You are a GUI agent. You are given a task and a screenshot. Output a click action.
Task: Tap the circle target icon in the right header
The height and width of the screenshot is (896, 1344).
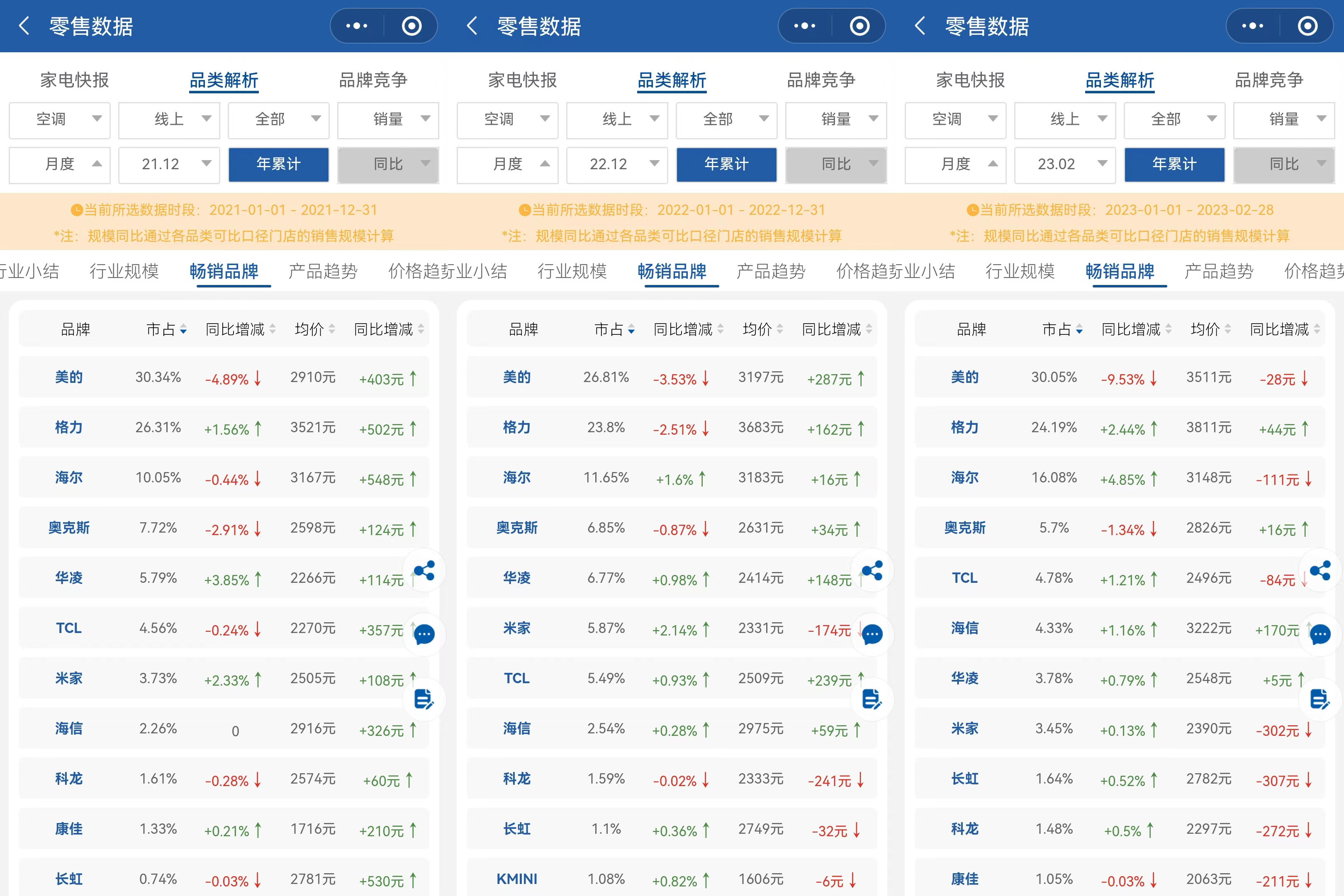coord(1307,26)
